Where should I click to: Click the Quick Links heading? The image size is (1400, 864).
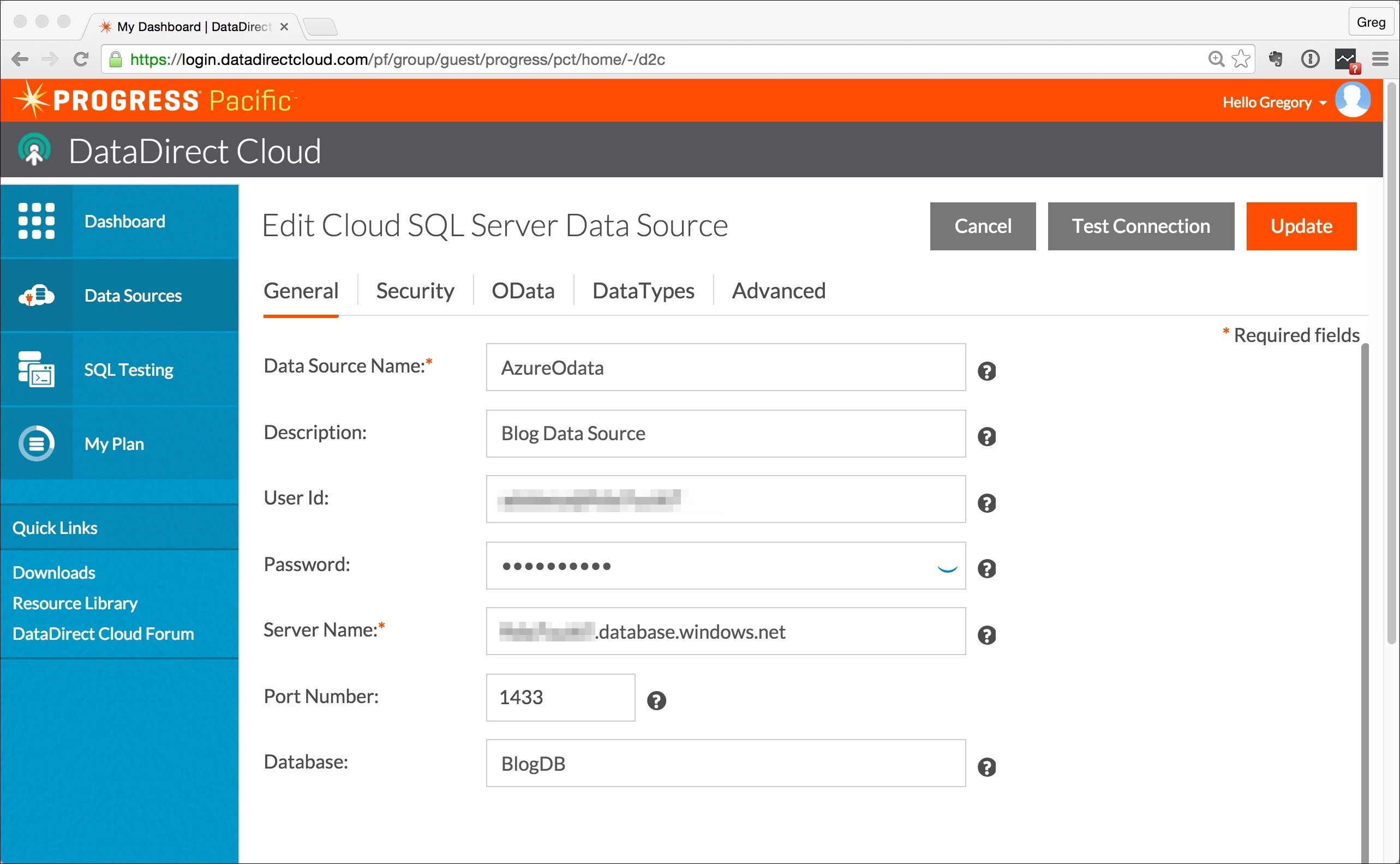(55, 527)
